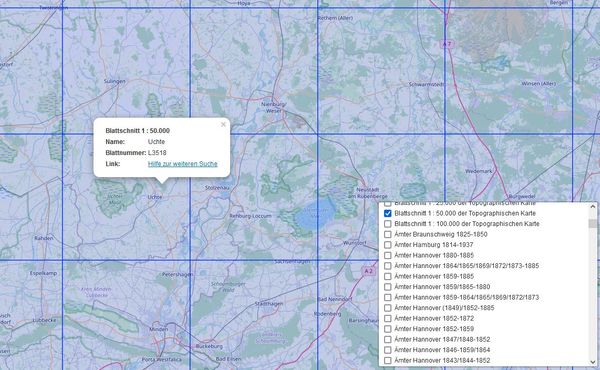600x370 pixels.
Task: Click the Name value 'Uchte' in popup
Action: 156,142
